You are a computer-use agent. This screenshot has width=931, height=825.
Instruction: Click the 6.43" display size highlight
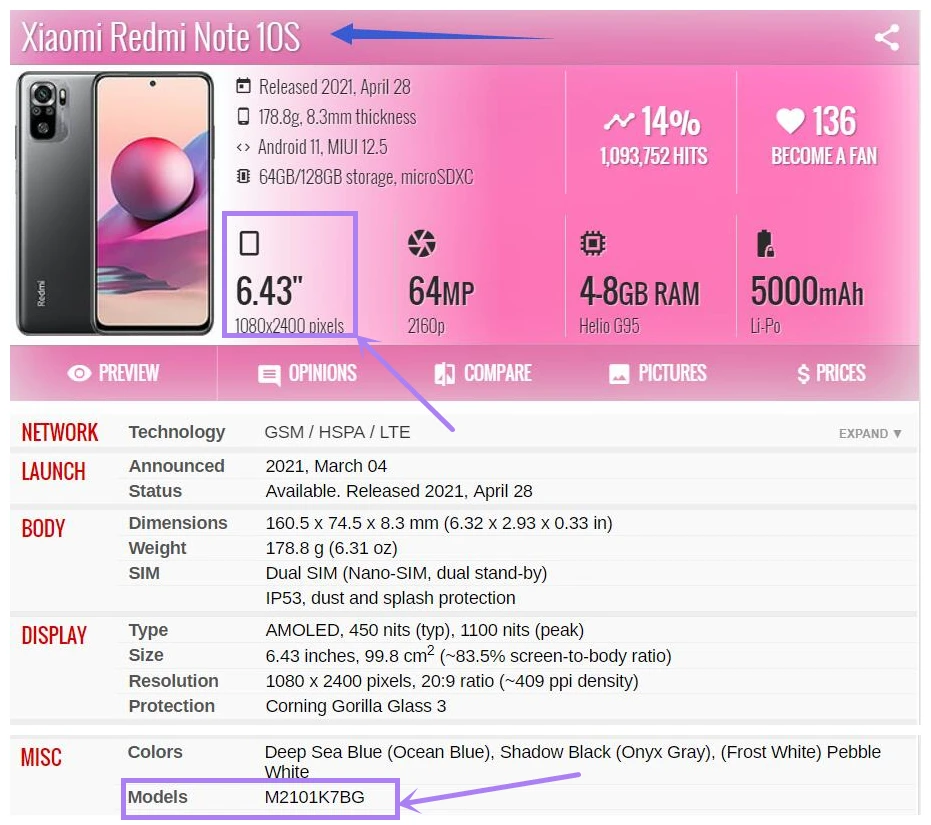pyautogui.click(x=269, y=291)
